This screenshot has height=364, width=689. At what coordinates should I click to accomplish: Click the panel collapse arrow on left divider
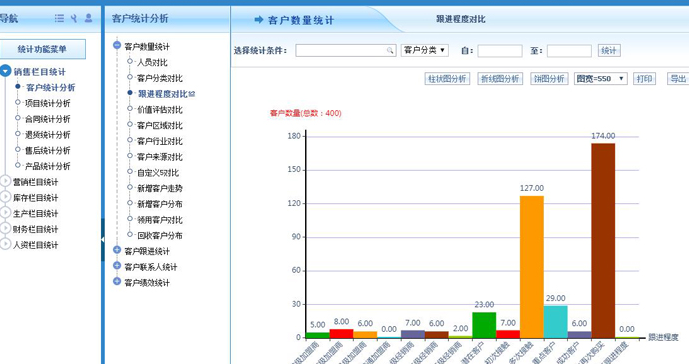coord(102,240)
